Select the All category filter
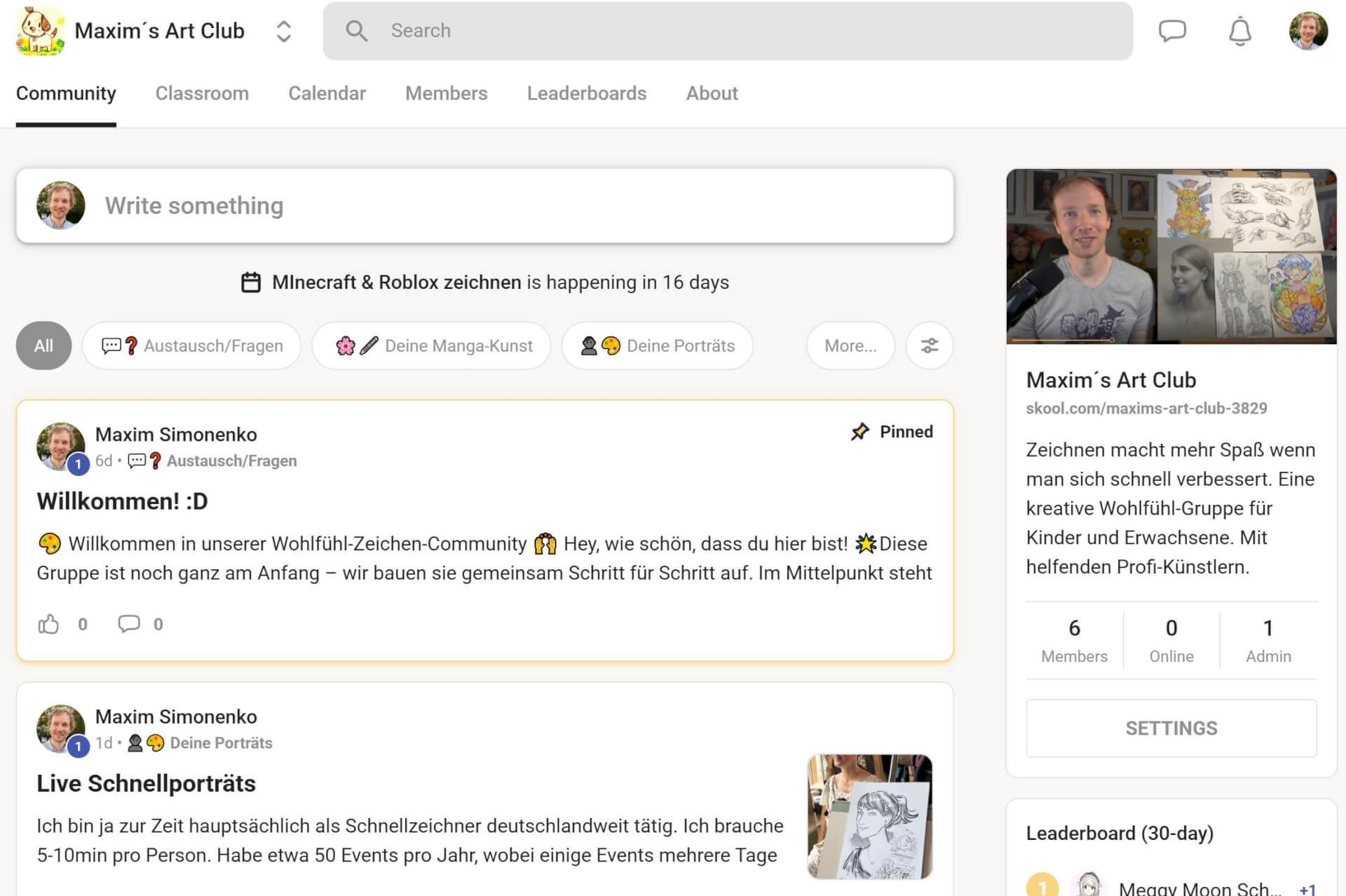The width and height of the screenshot is (1346, 896). pyautogui.click(x=43, y=346)
